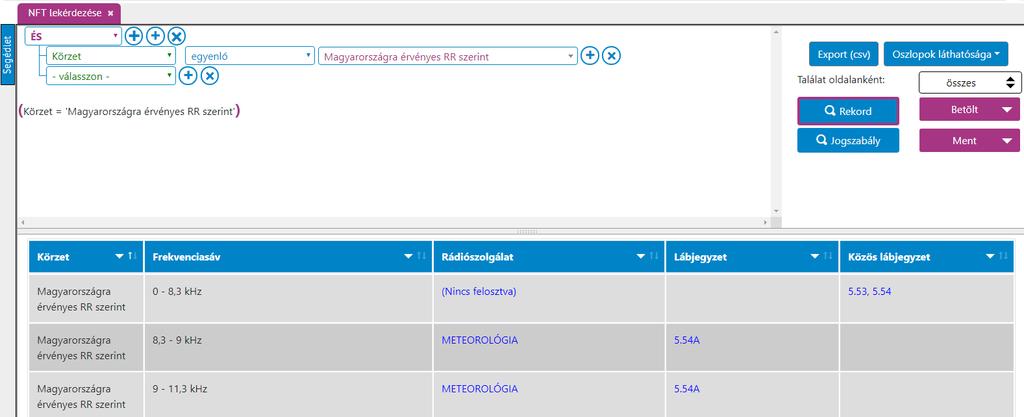This screenshot has width=1024, height=417.
Task: Click plus icon beside - válasszon -
Action: tap(187, 76)
